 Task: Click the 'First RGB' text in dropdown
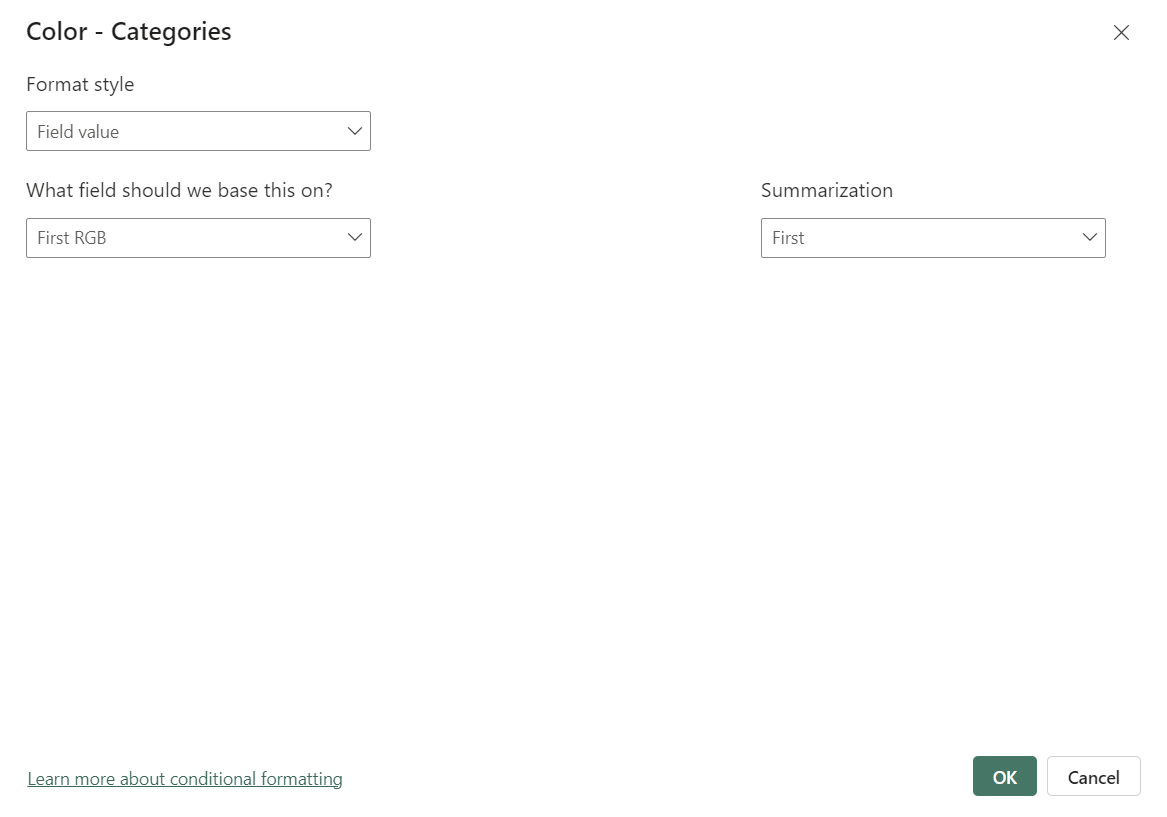(72, 238)
